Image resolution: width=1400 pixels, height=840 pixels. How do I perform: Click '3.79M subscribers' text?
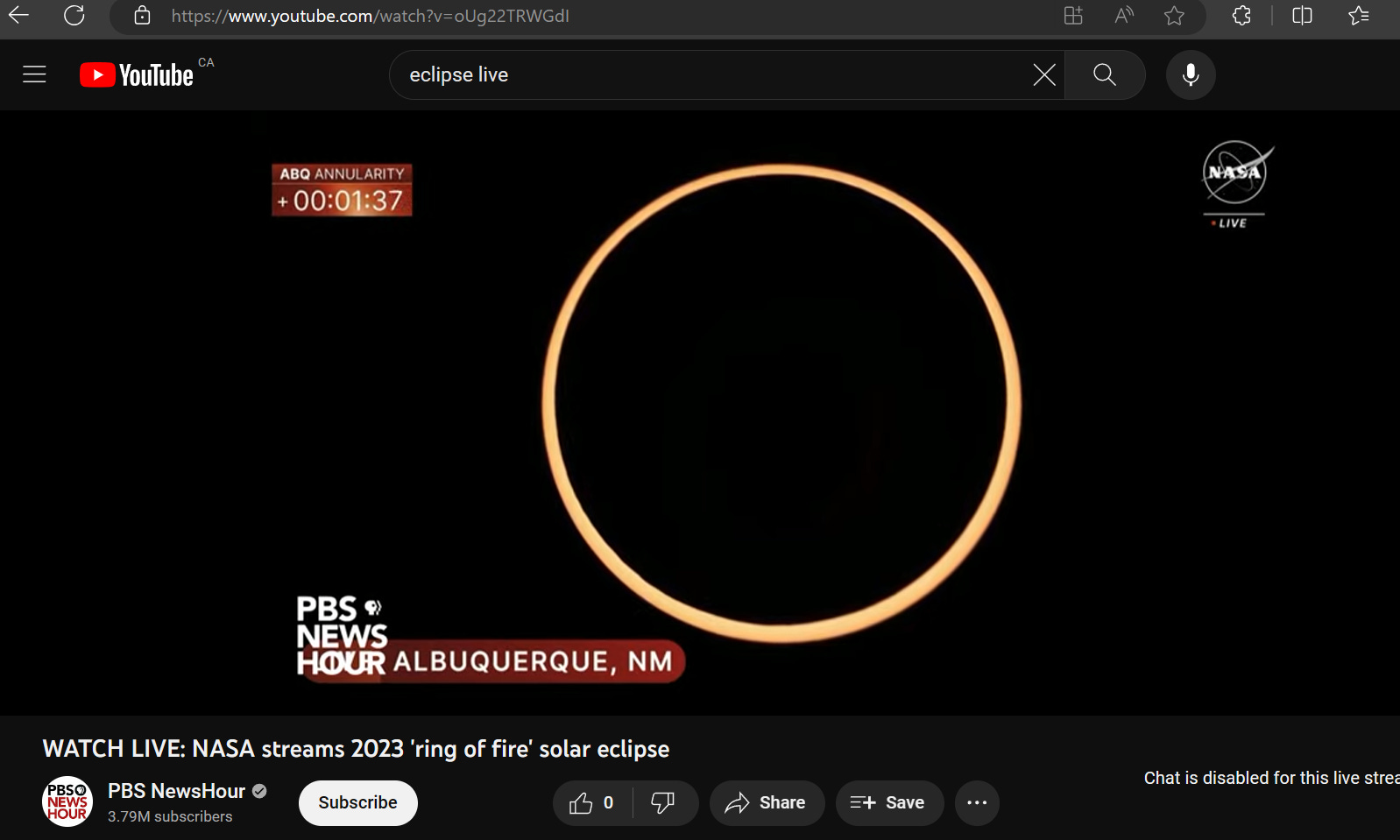coord(170,816)
